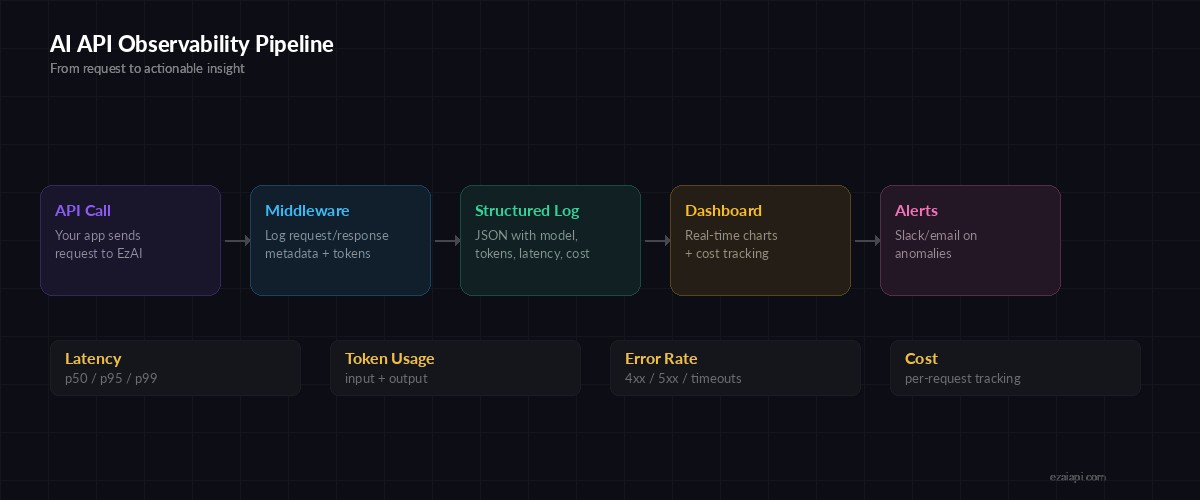Viewport: 1200px width, 500px height.
Task: Click the Latency metric box
Action: (x=175, y=368)
